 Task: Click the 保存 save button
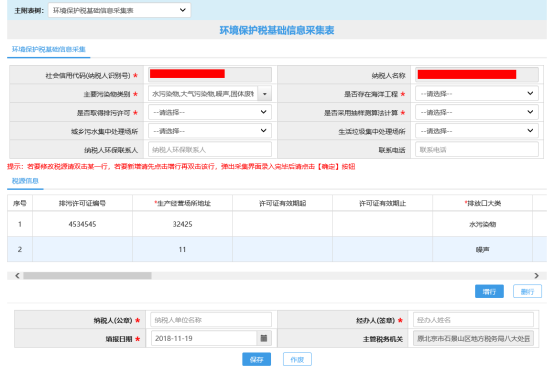point(257,359)
